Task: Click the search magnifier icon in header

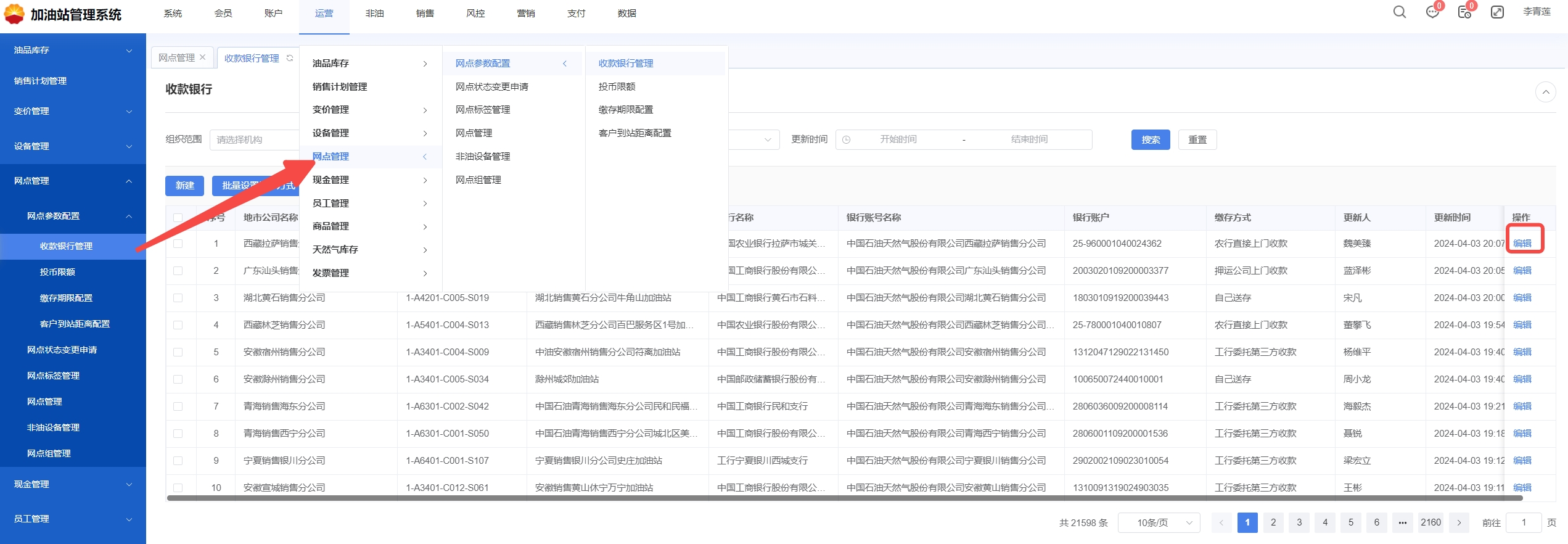Action: coord(1399,12)
